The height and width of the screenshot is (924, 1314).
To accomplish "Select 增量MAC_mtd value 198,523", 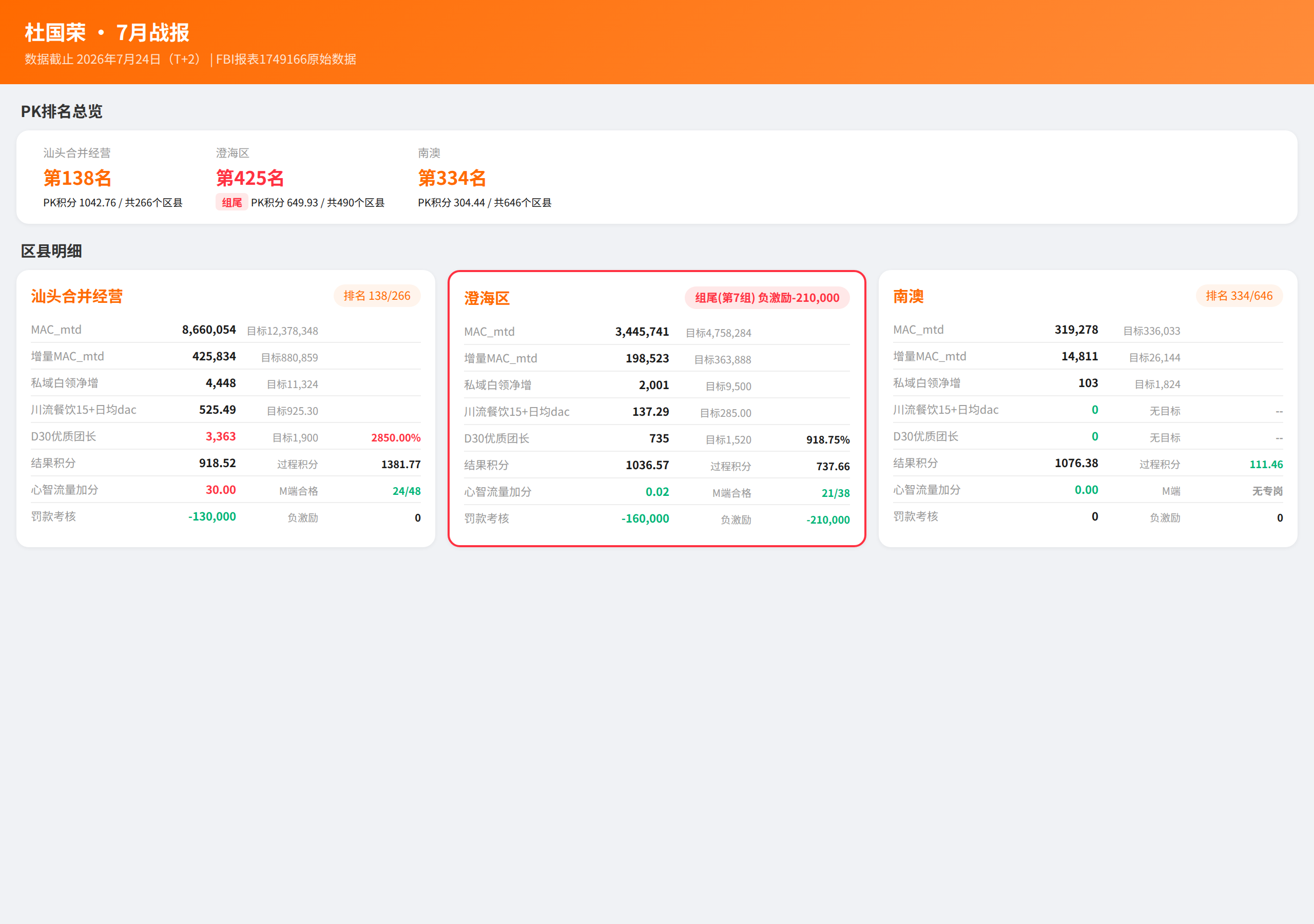I will (x=647, y=358).
